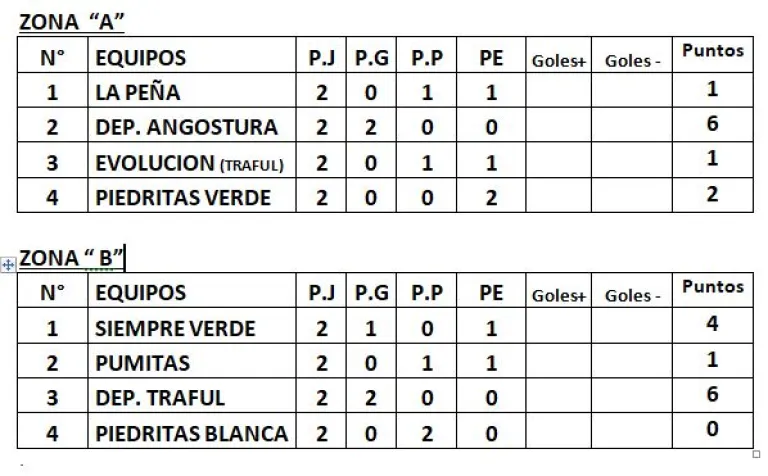Click PIEDRITAS BLANCA's Puntos value cell
The image size is (768, 476).
(712, 431)
